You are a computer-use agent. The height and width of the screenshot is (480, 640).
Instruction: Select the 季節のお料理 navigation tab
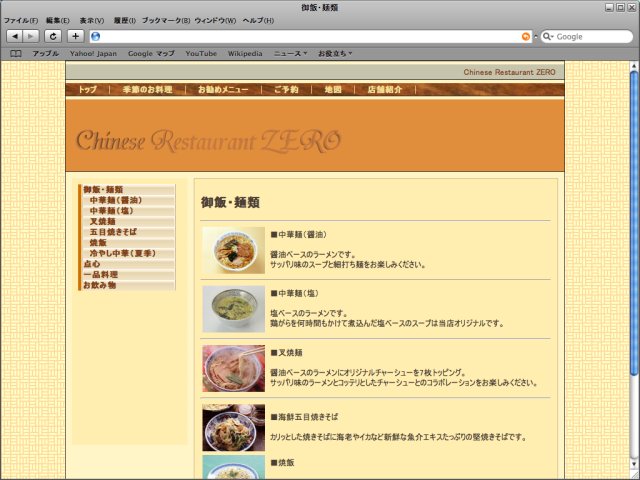coord(147,89)
